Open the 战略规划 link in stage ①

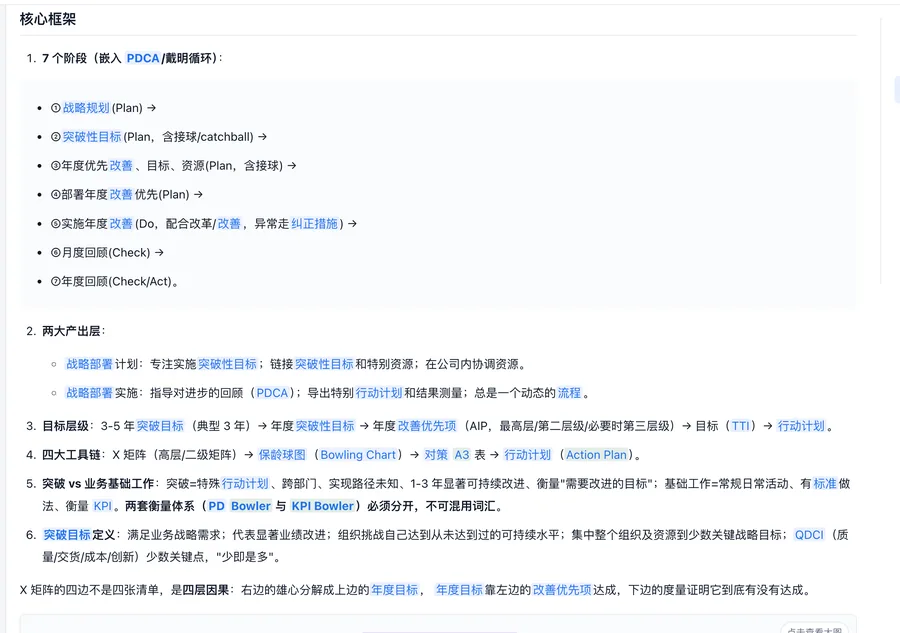click(x=86, y=108)
